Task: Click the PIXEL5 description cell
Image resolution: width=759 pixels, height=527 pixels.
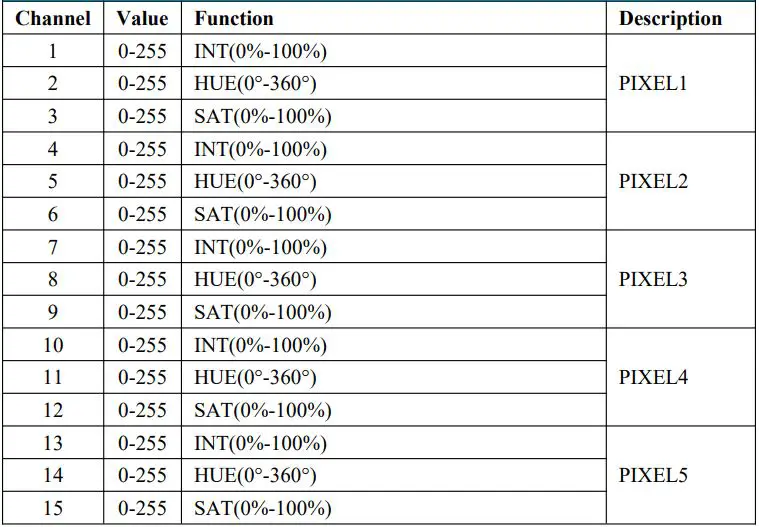Action: 653,476
